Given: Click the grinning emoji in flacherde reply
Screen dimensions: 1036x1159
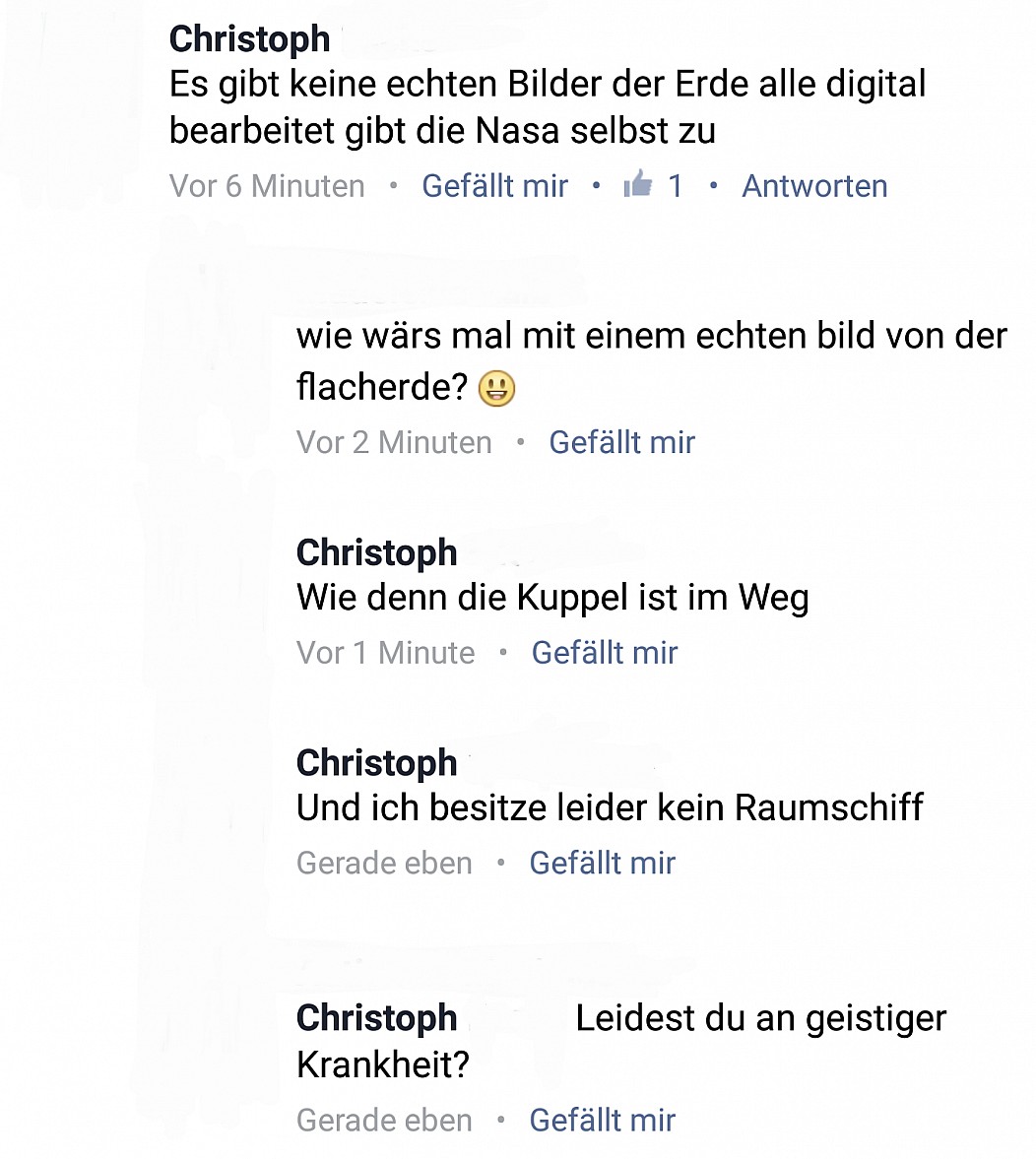Looking at the screenshot, I should pyautogui.click(x=497, y=388).
